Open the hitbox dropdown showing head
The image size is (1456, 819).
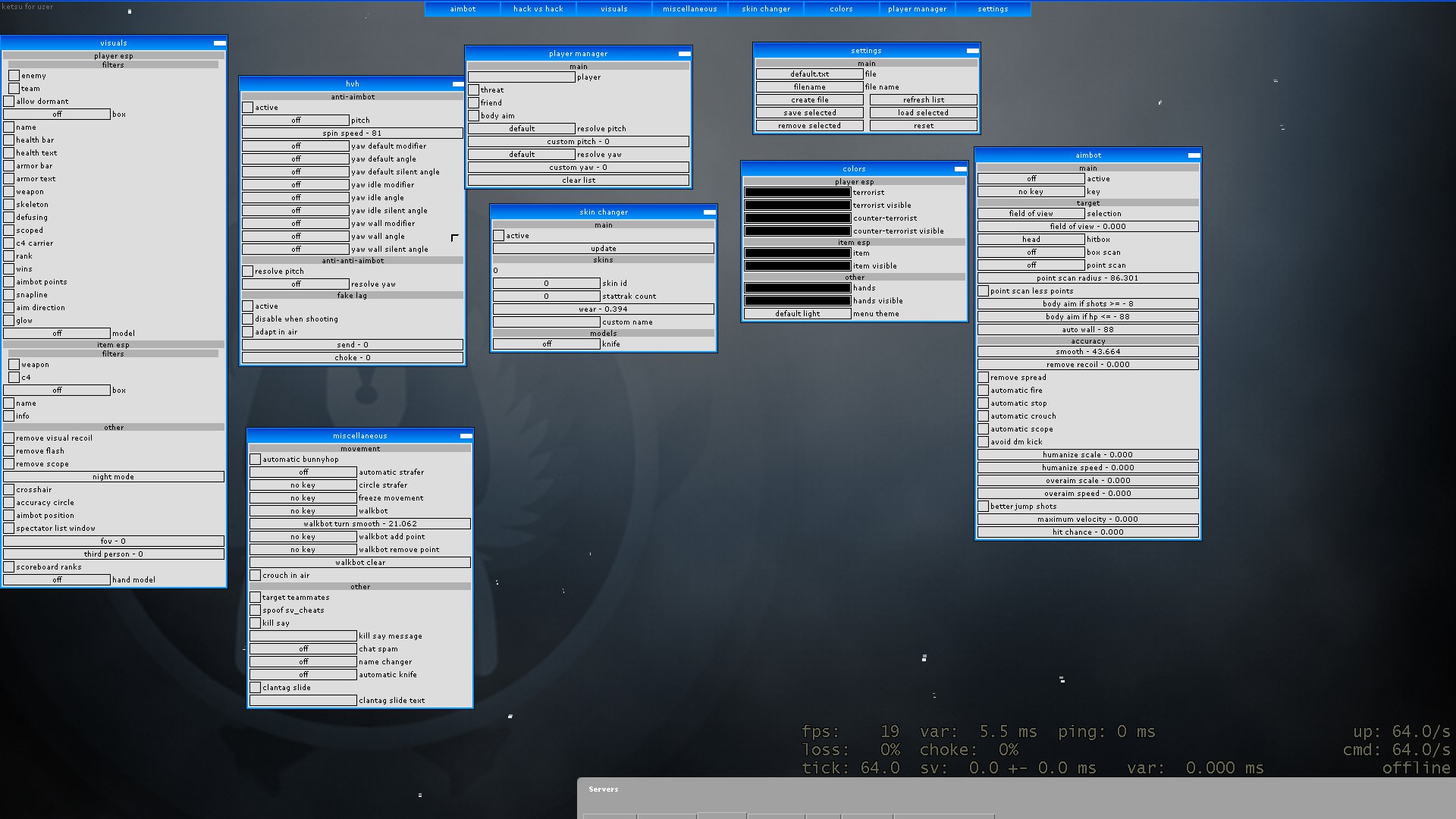pos(1031,240)
